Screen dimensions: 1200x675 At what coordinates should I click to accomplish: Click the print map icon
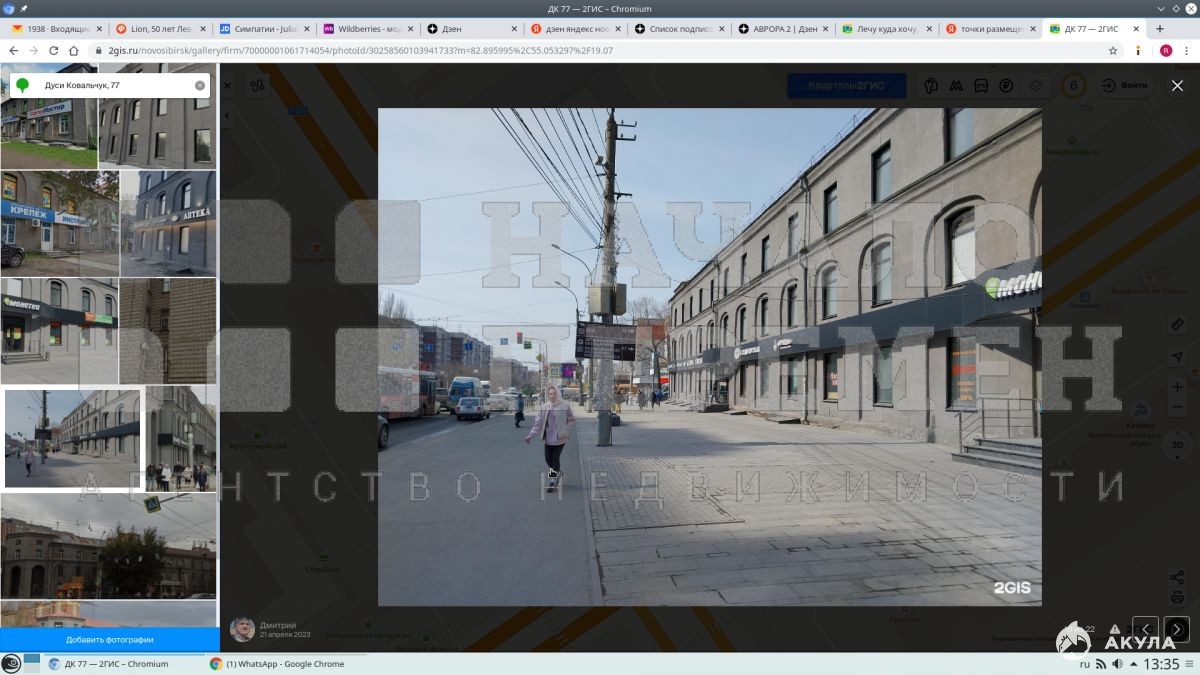[1177, 598]
